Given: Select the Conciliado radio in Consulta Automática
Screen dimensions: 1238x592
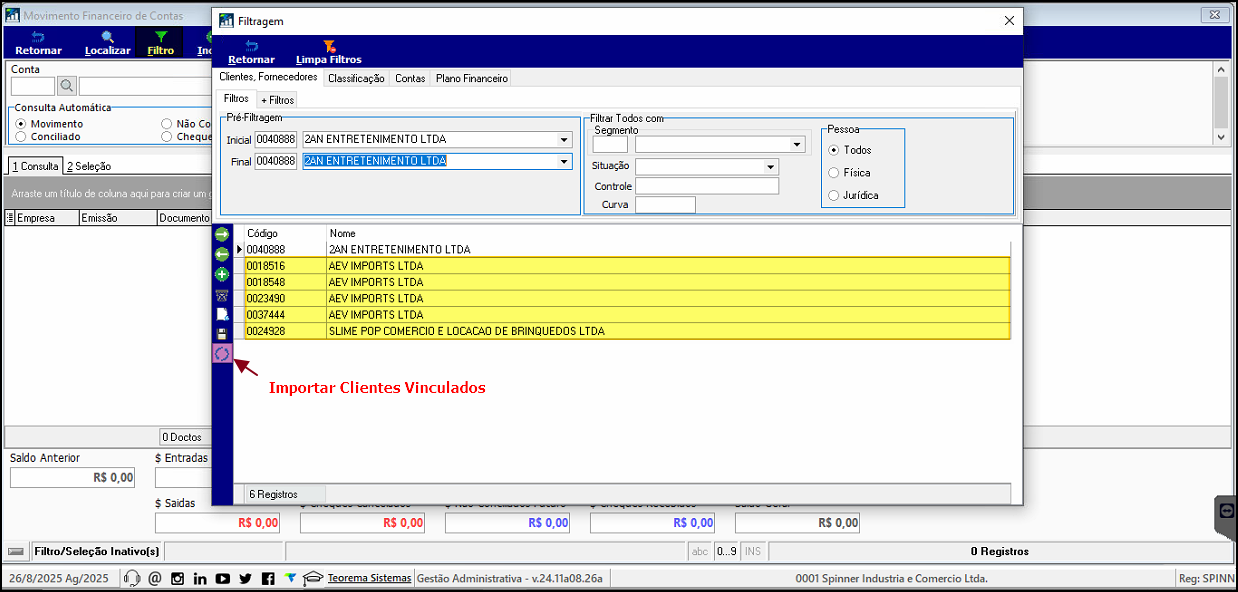Looking at the screenshot, I should (21, 136).
